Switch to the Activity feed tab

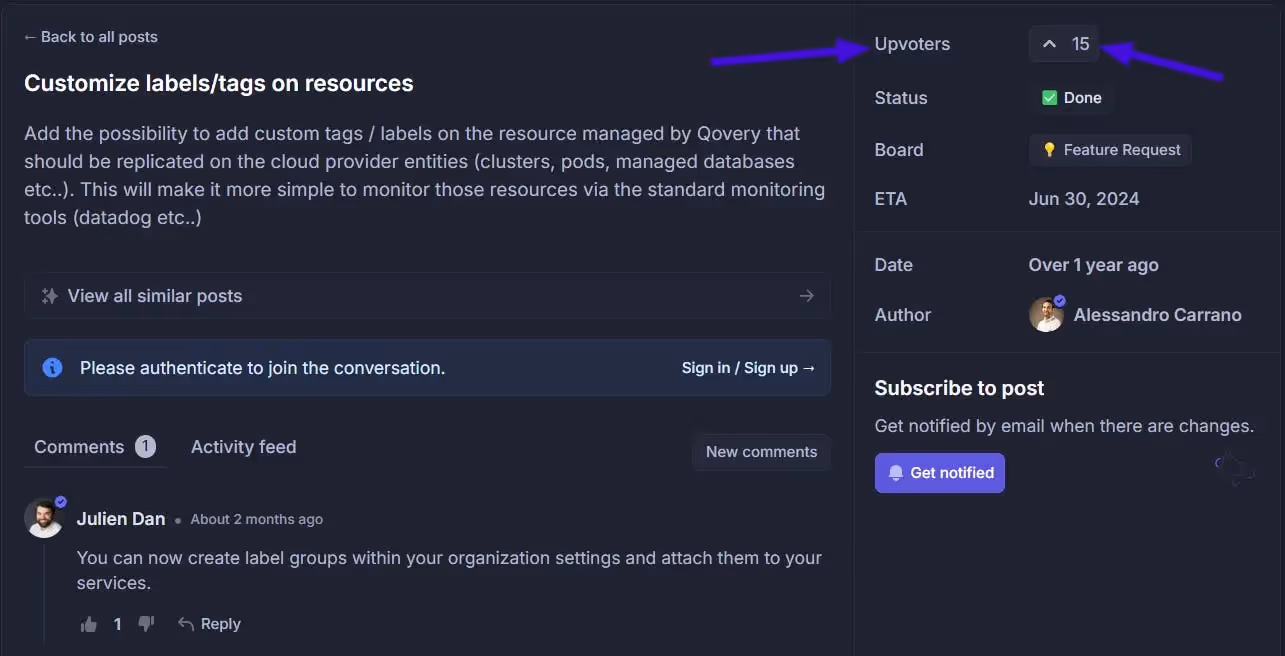[x=243, y=446]
